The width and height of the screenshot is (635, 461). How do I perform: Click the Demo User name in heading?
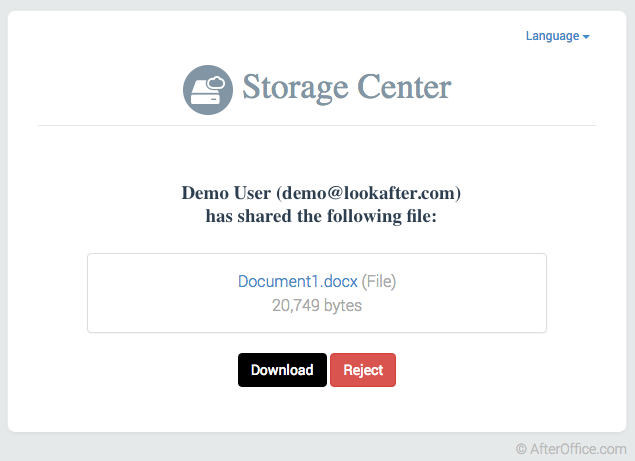click(x=226, y=192)
